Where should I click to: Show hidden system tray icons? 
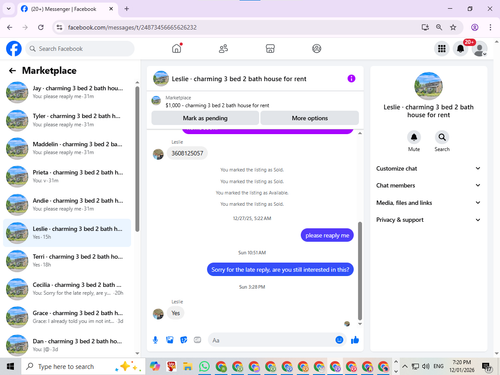[x=405, y=367]
